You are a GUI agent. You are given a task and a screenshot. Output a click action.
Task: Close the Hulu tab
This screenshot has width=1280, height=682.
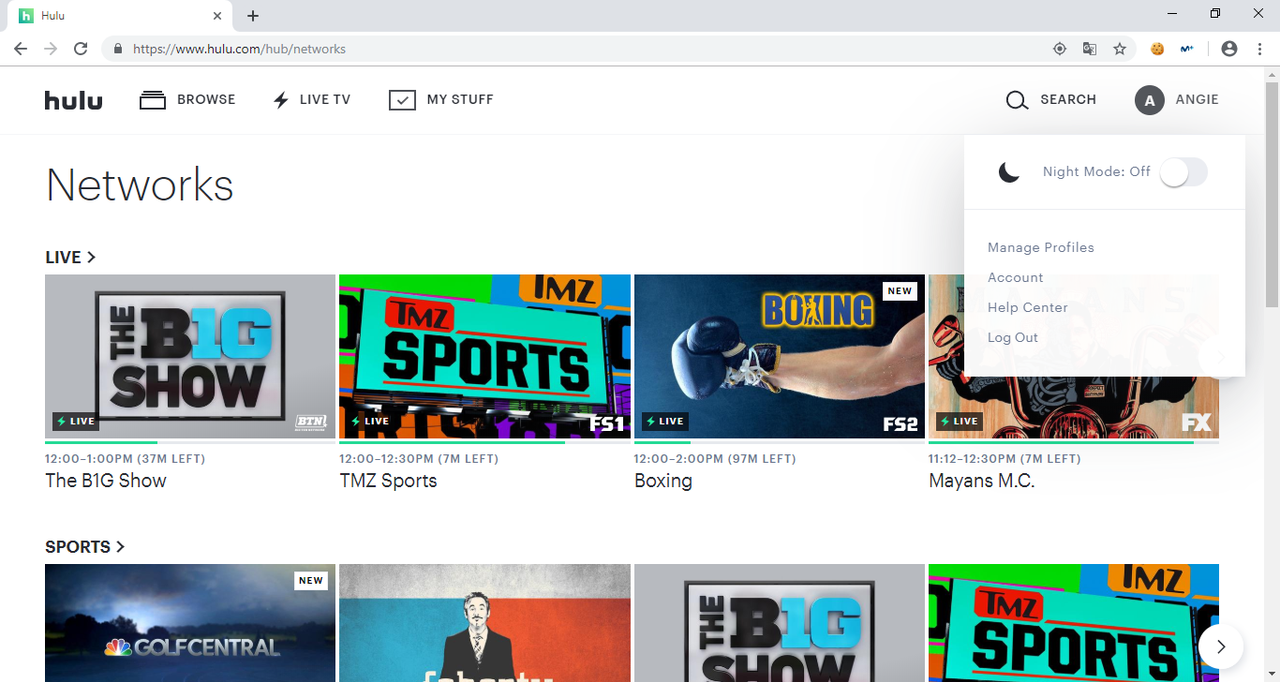point(217,16)
